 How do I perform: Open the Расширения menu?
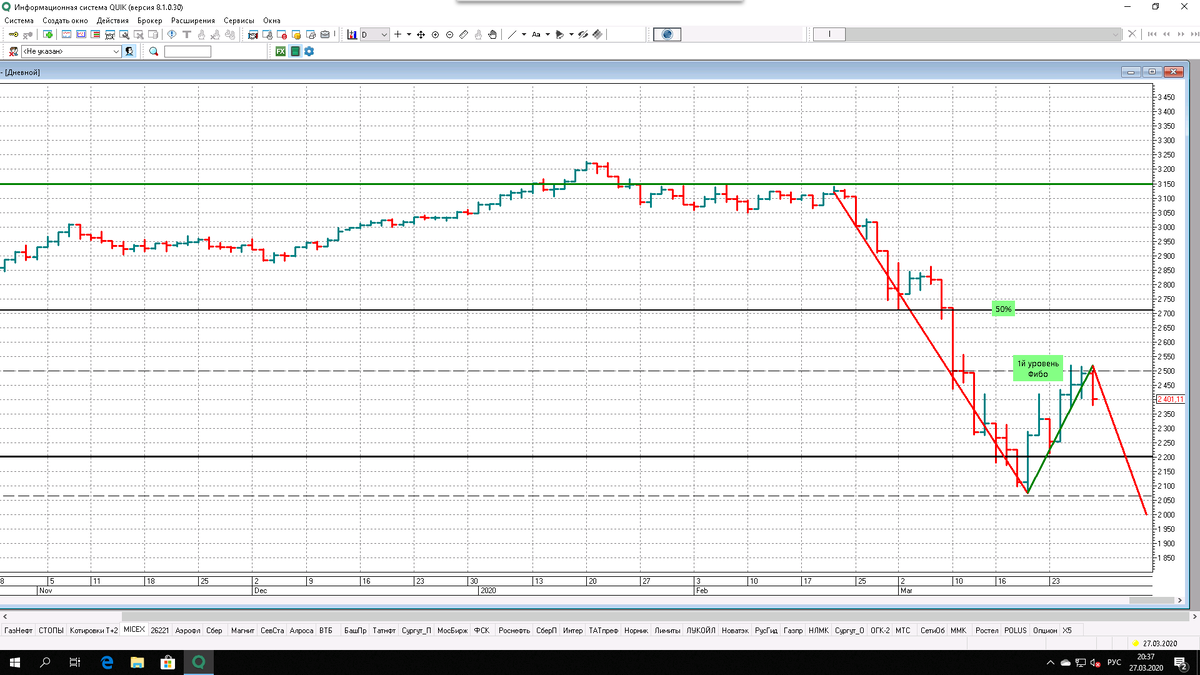click(193, 20)
